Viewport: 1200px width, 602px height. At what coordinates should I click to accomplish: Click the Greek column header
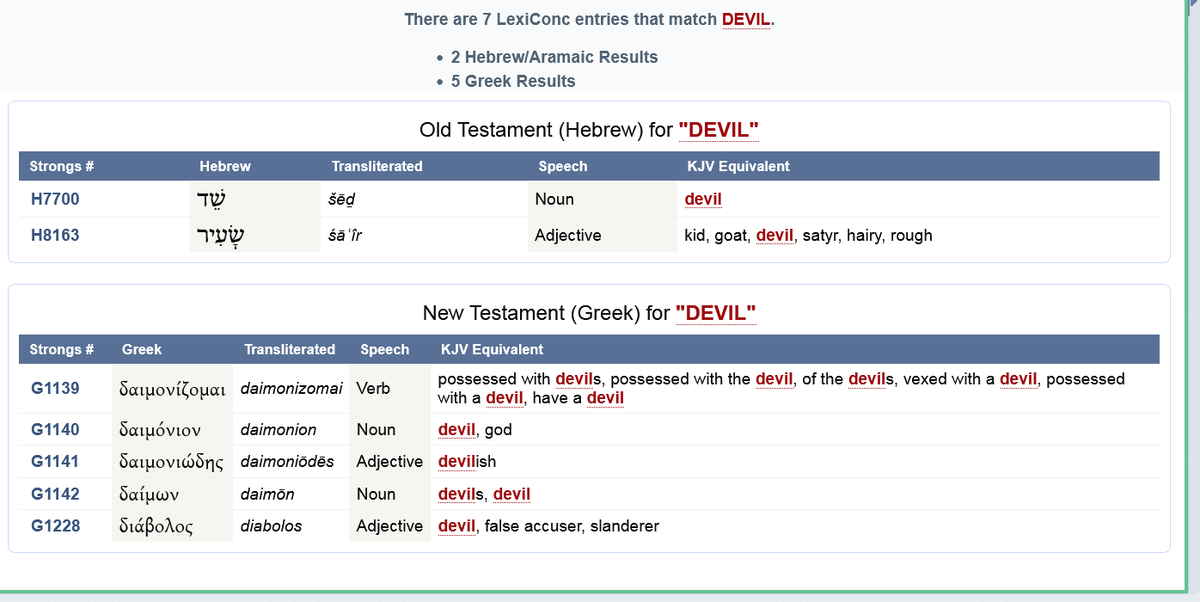[x=141, y=349]
